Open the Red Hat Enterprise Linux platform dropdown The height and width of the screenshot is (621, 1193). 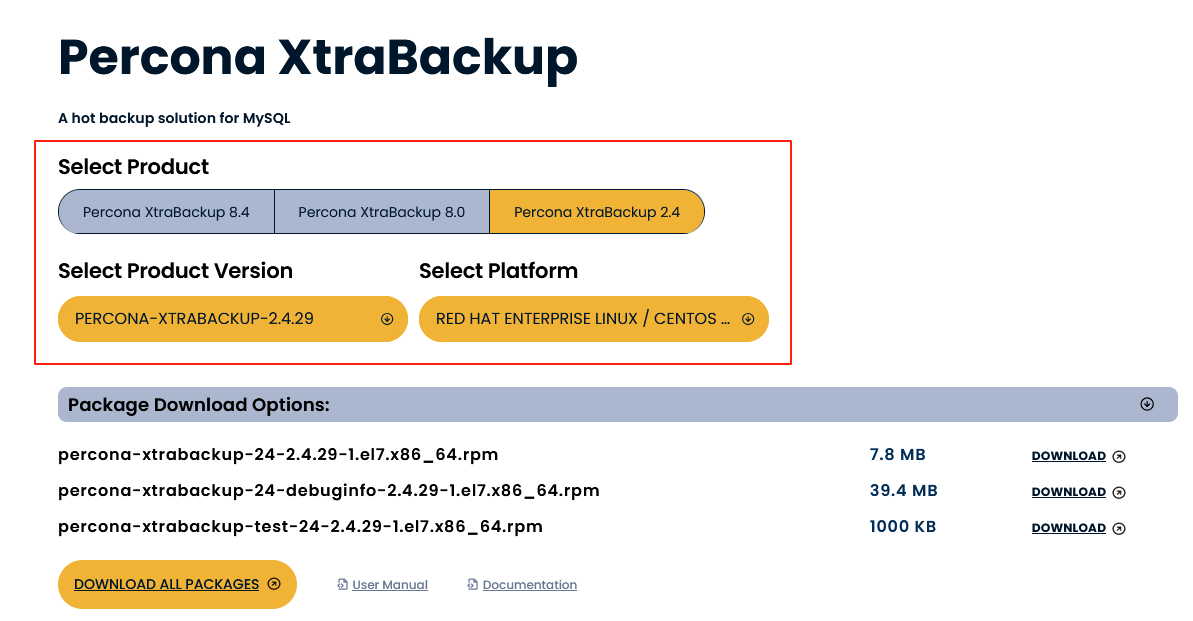[x=593, y=319]
